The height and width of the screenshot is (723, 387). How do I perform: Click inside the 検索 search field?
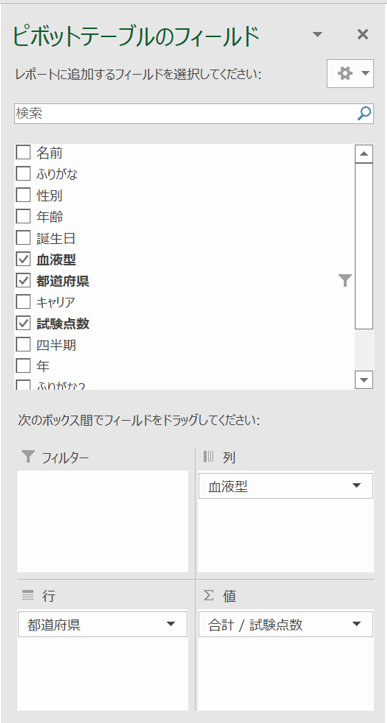click(x=185, y=113)
